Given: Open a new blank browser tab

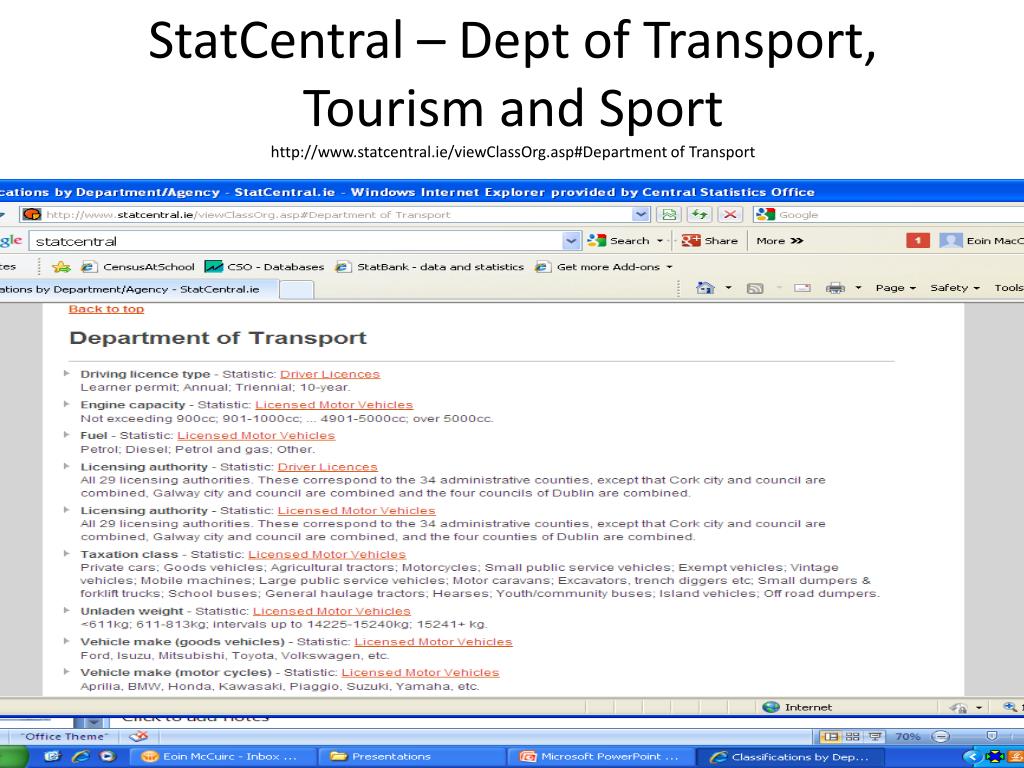Looking at the screenshot, I should coord(296,290).
